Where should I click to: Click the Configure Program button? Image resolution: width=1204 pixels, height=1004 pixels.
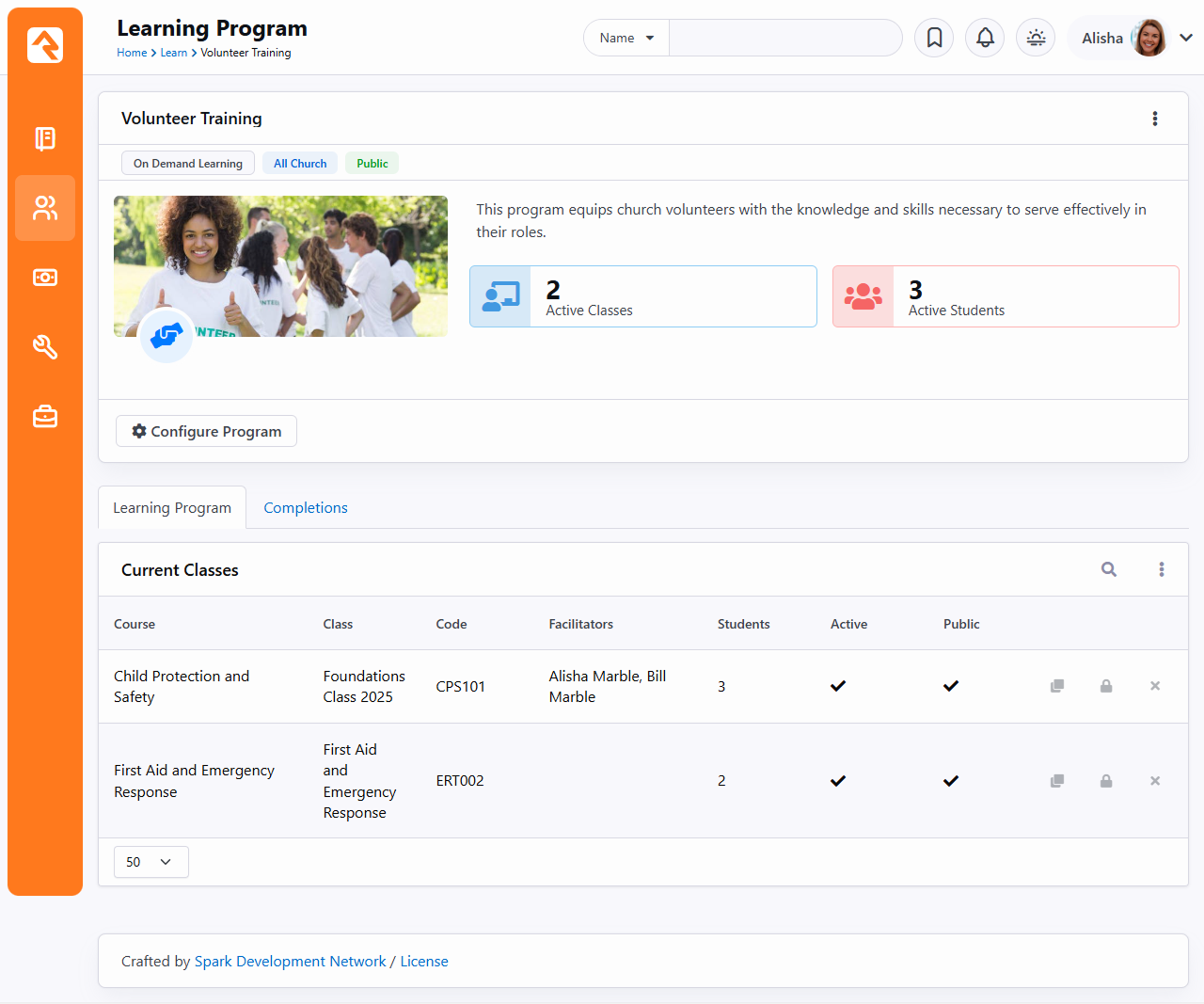coord(206,431)
